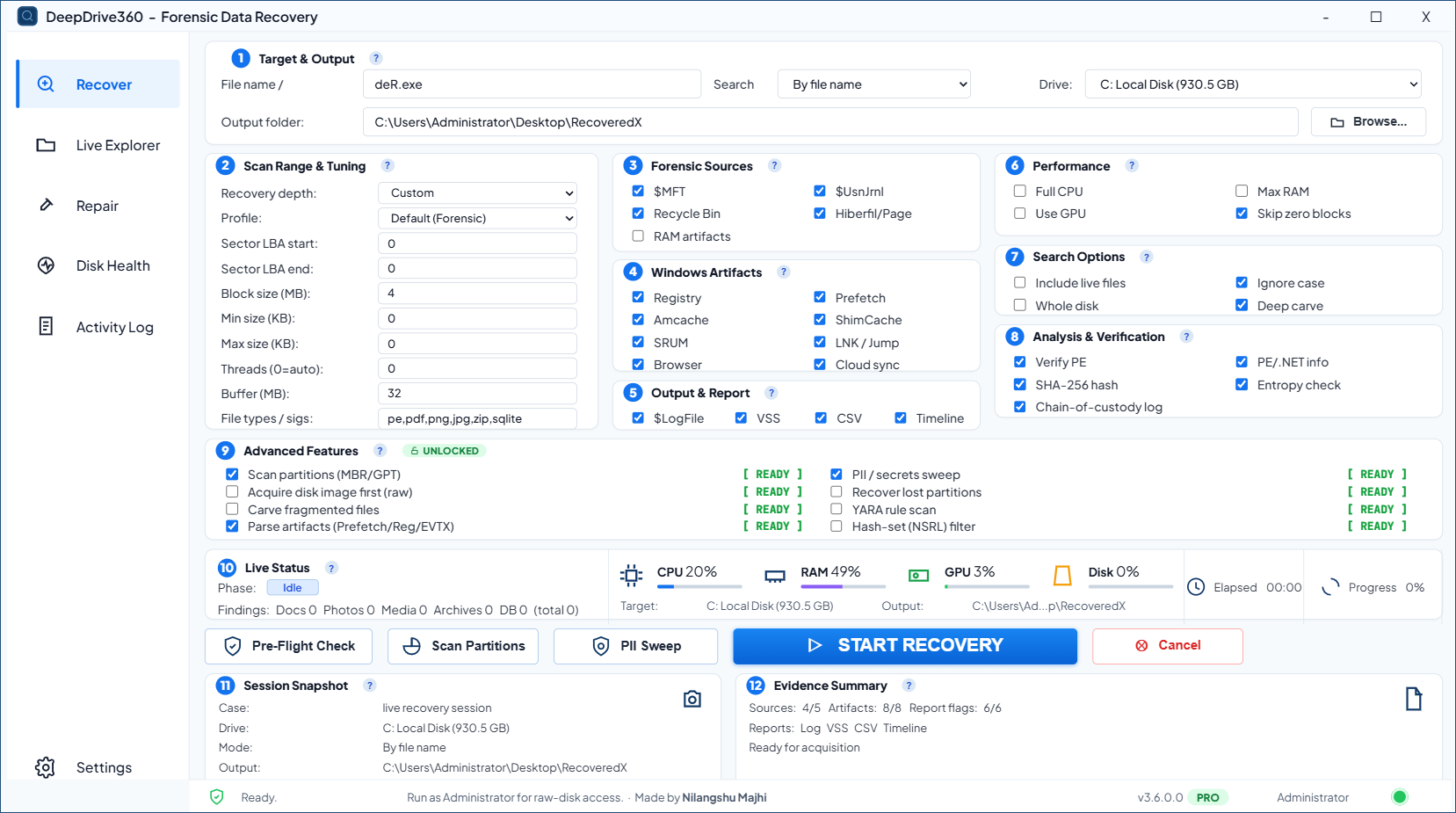This screenshot has width=1456, height=813.
Task: Run the Pre-Flight Check
Action: [289, 646]
